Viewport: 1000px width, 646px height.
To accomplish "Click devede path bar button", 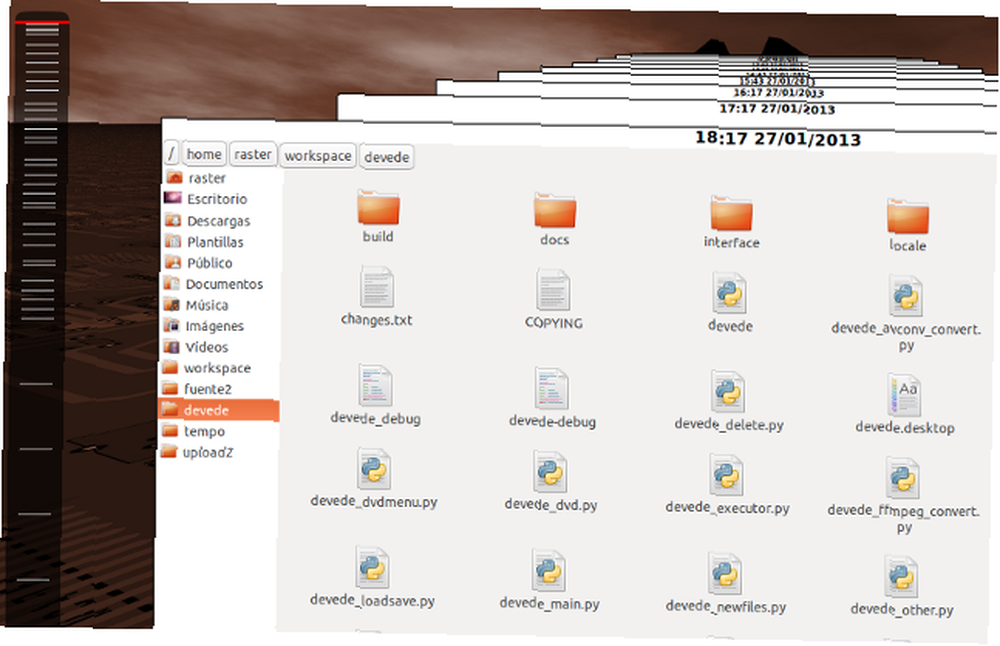I will point(387,157).
